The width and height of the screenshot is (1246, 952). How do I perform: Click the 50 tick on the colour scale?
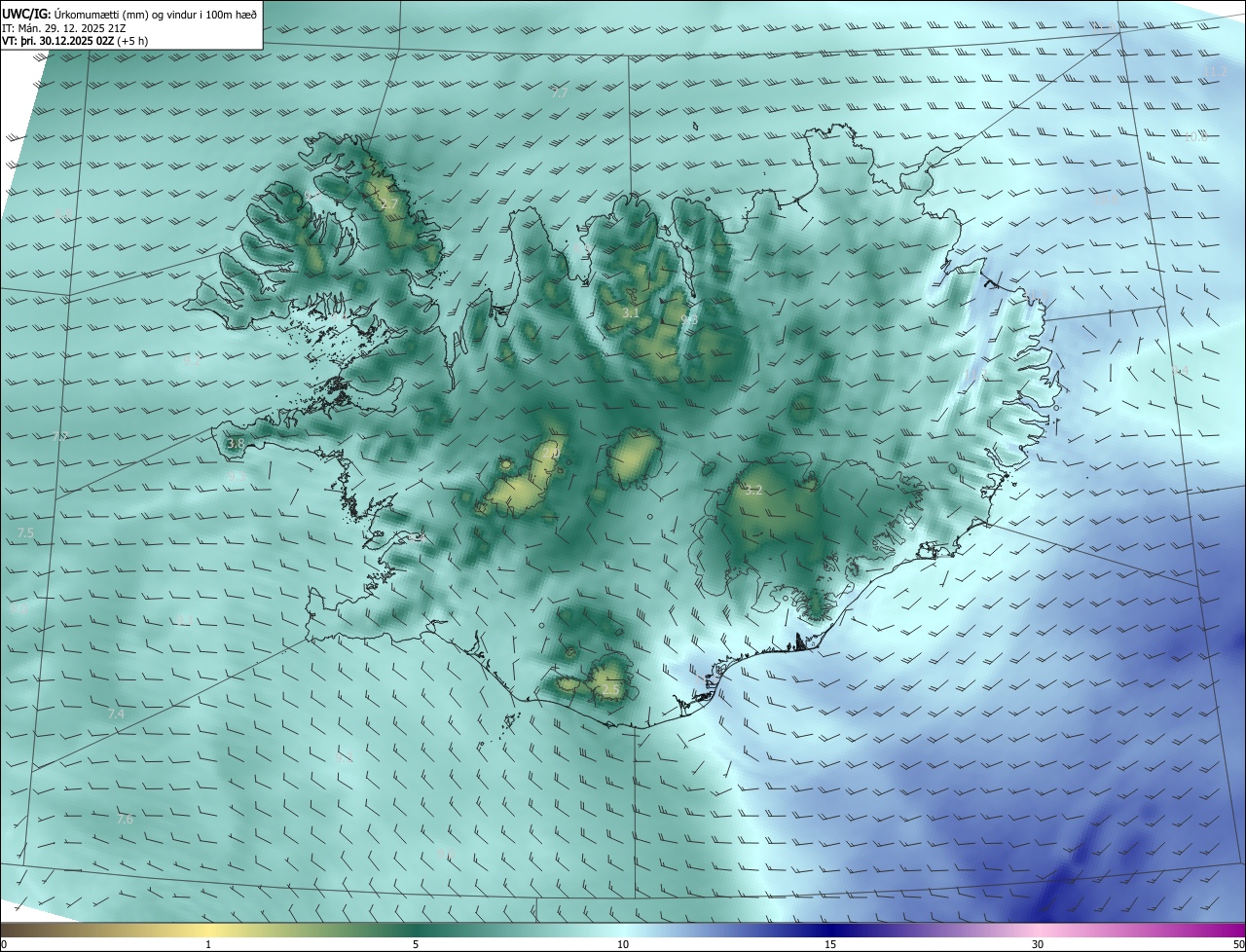1238,944
